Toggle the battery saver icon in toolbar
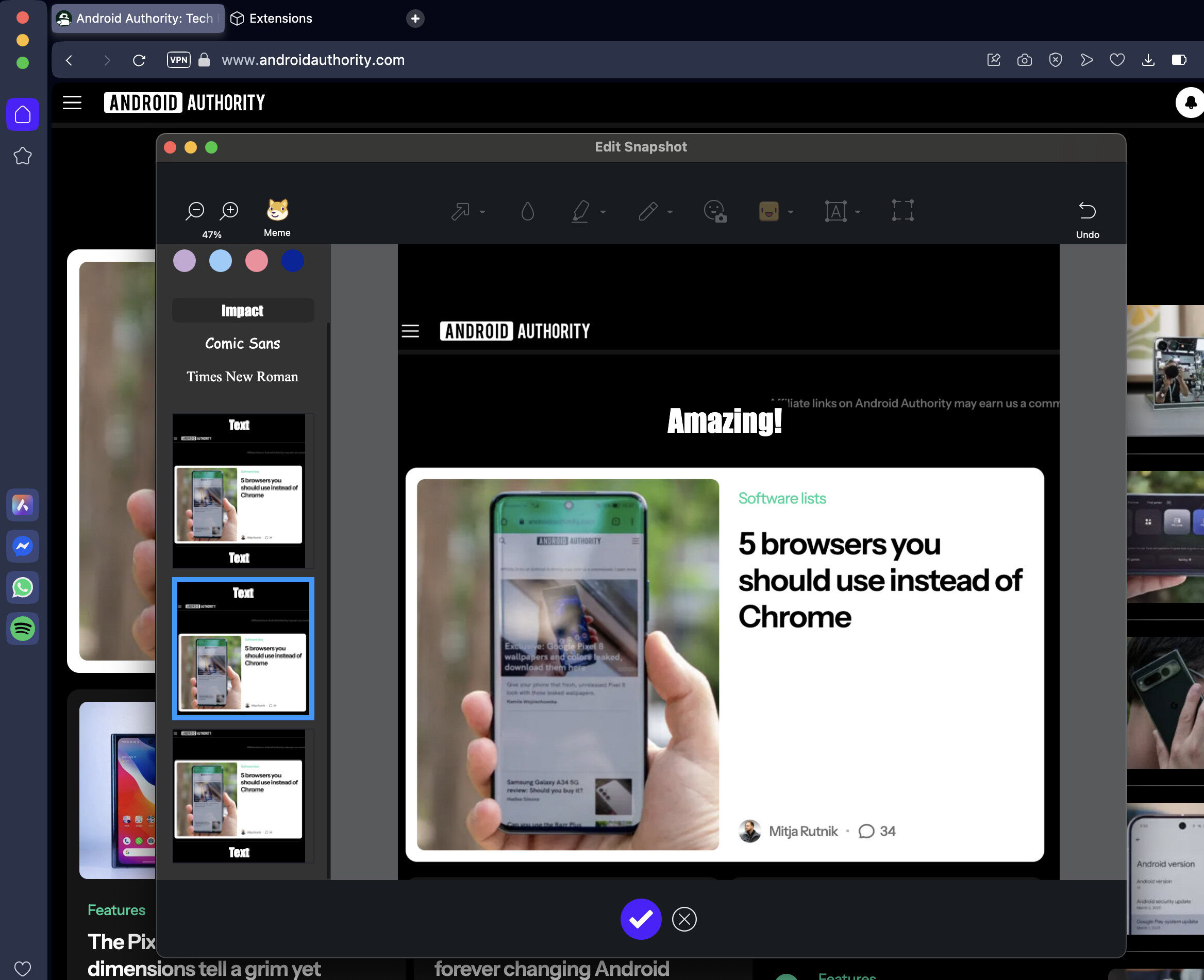Image resolution: width=1204 pixels, height=980 pixels. (1179, 60)
